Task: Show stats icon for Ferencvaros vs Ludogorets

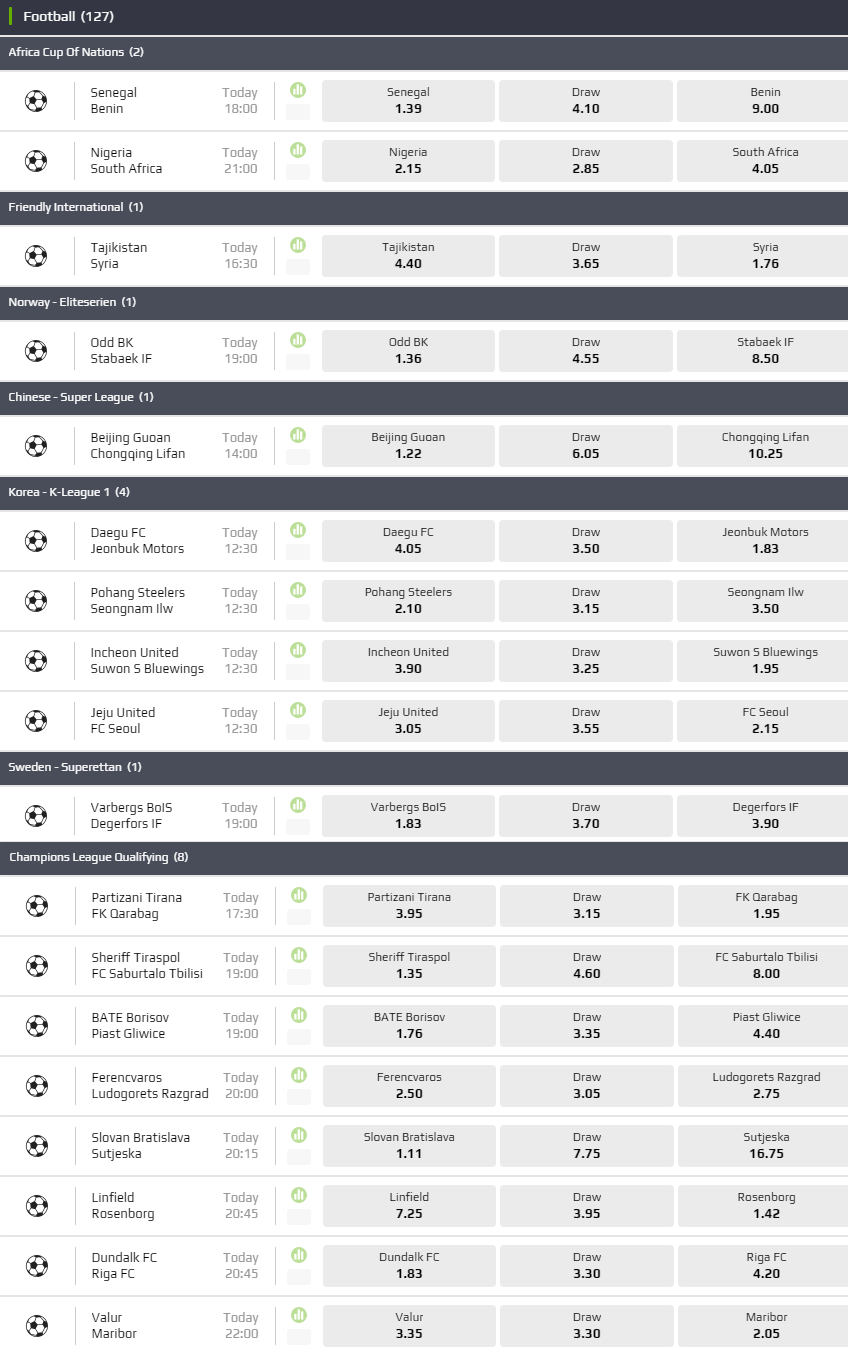Action: coord(298,1075)
